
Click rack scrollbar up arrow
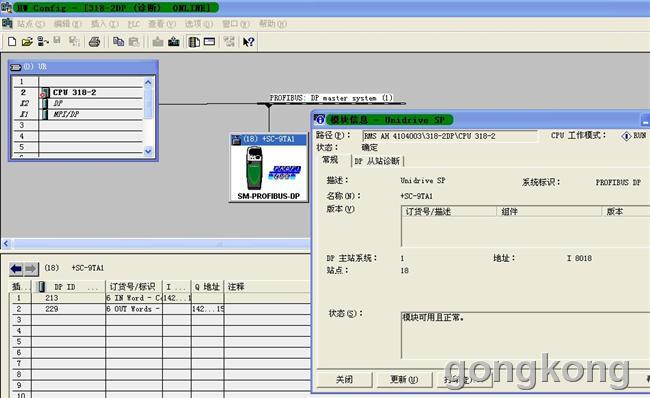(148, 83)
